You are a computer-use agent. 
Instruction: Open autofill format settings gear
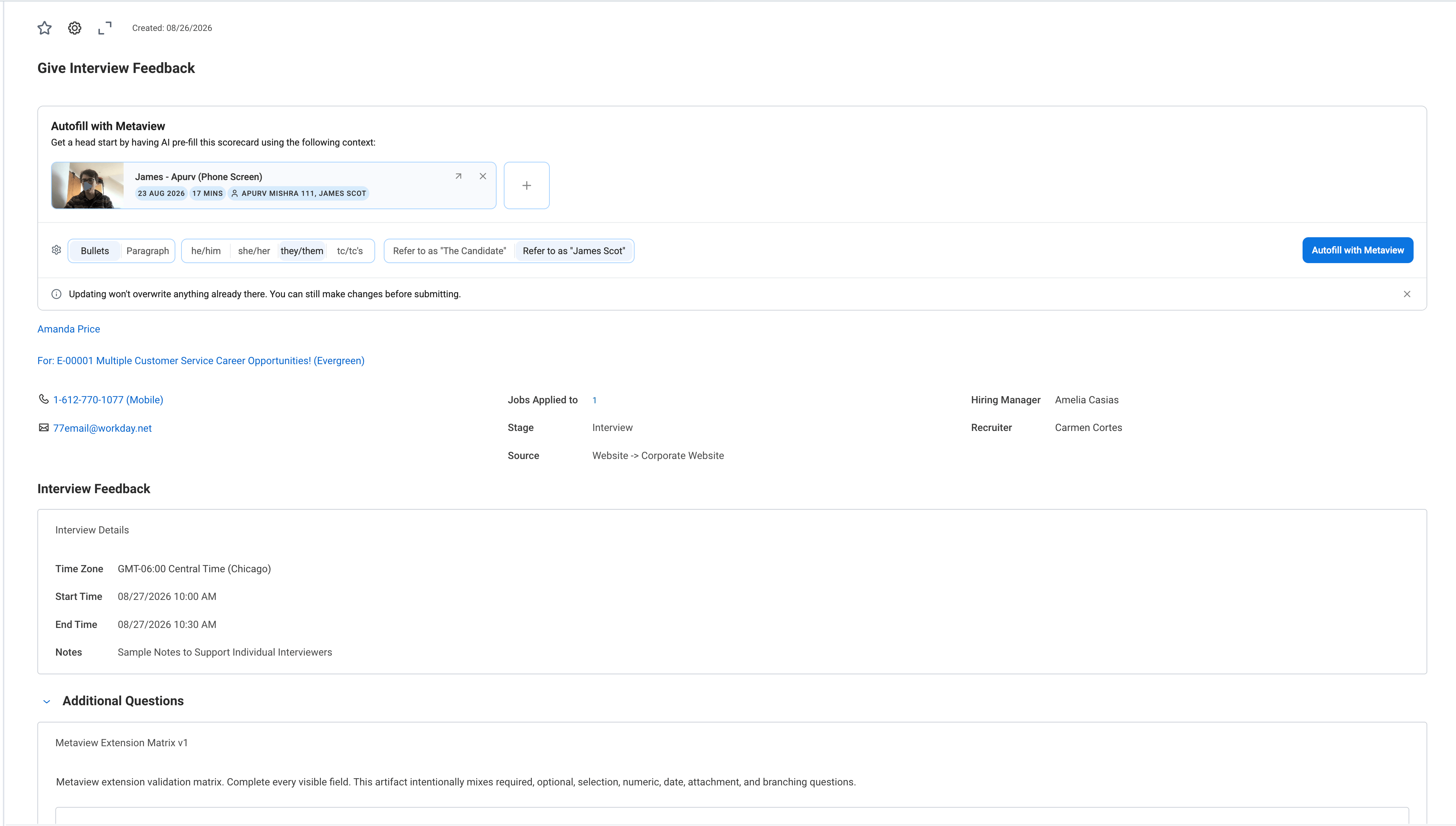point(56,250)
